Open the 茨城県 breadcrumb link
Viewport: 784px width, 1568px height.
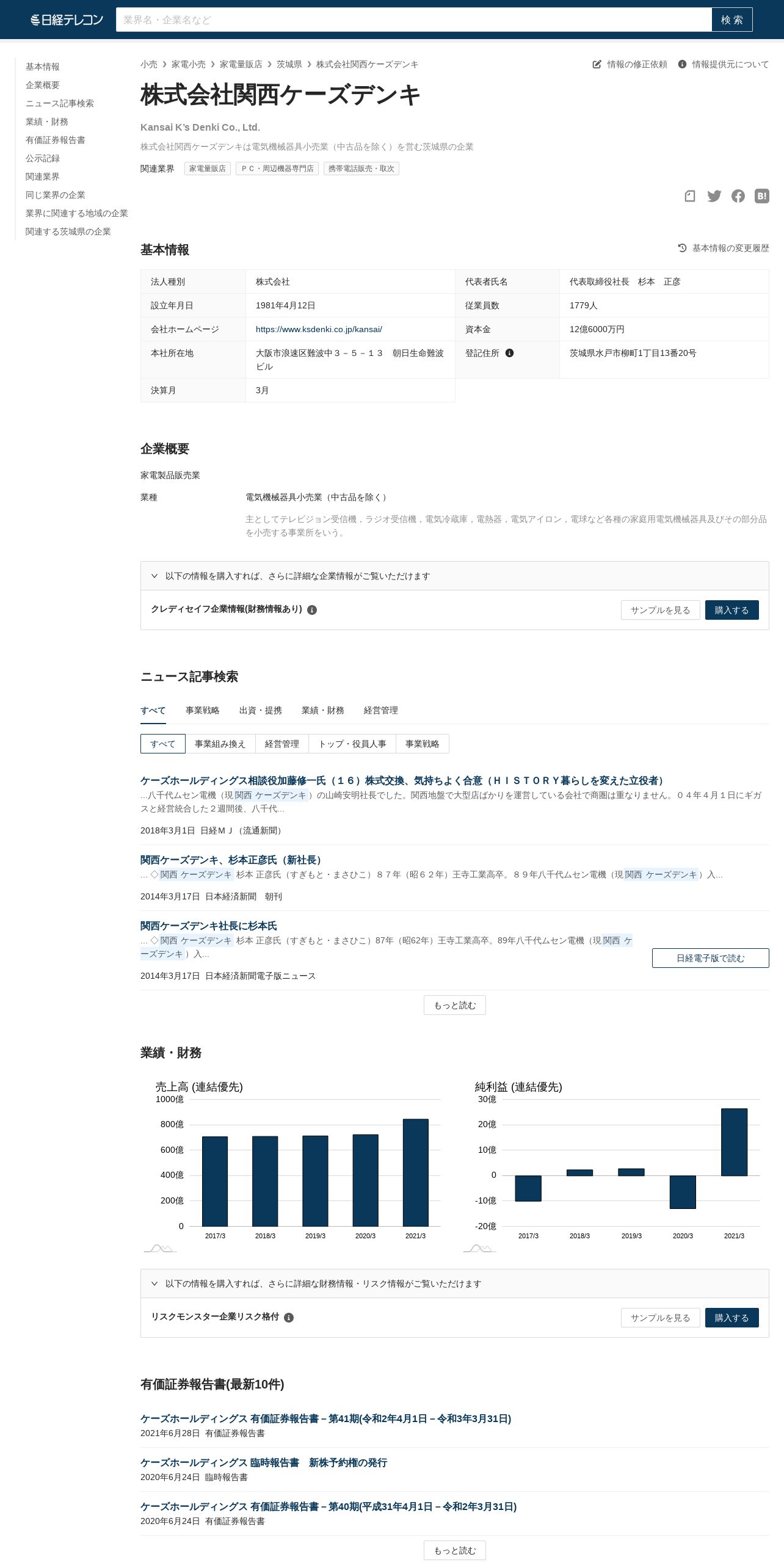coord(289,64)
